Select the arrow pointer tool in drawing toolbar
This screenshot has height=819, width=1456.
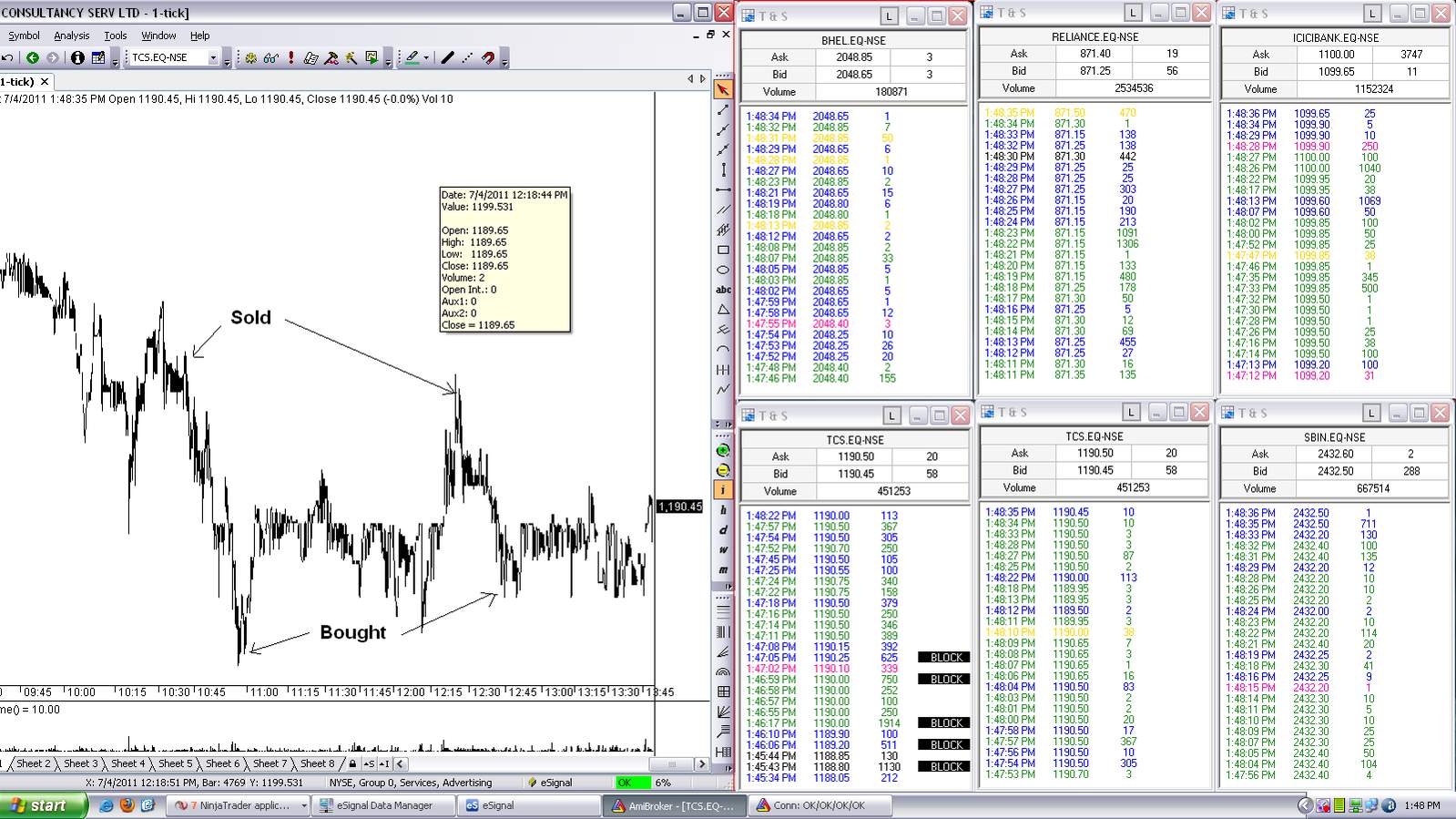[x=723, y=89]
